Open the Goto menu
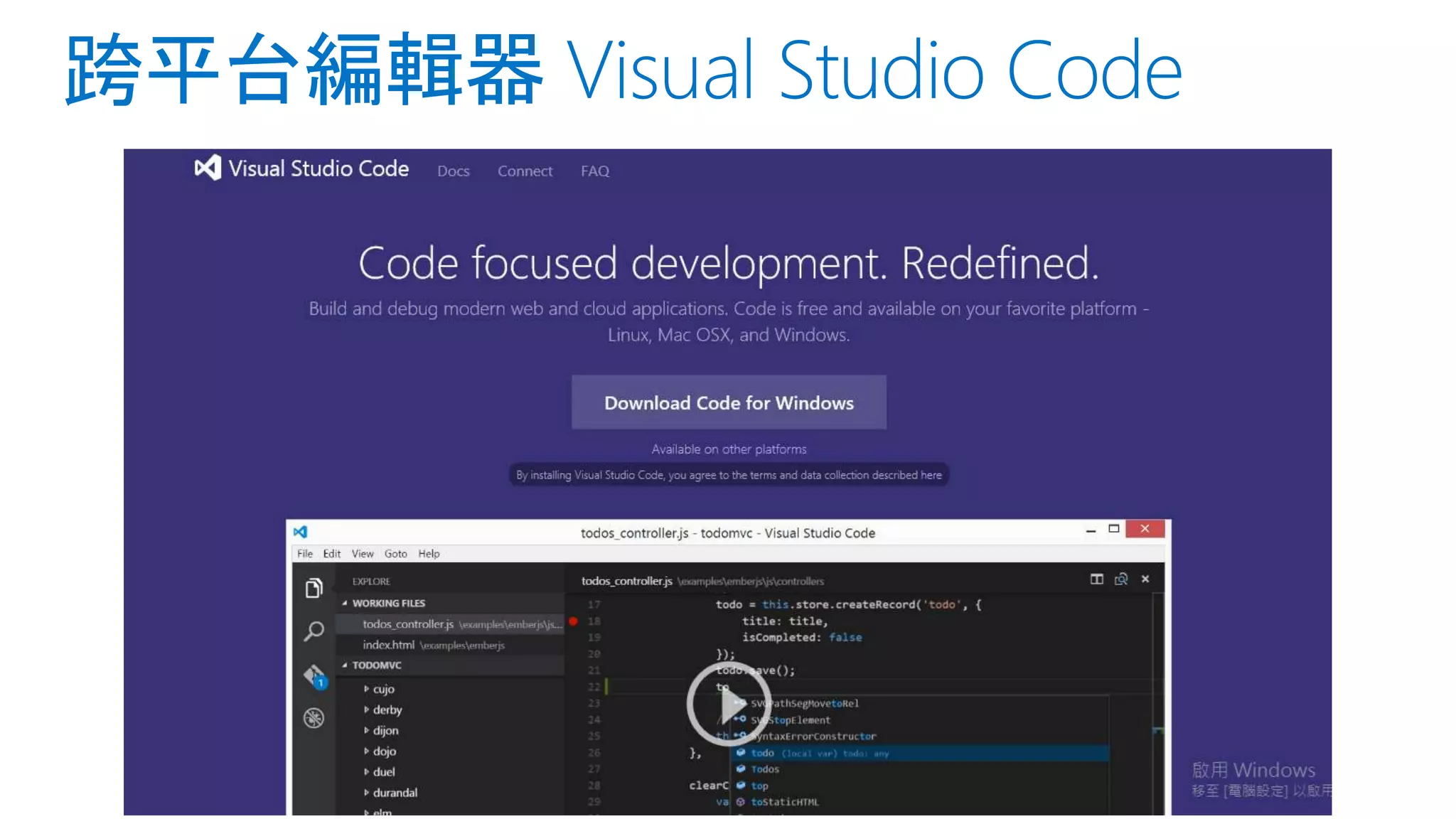 click(x=395, y=554)
